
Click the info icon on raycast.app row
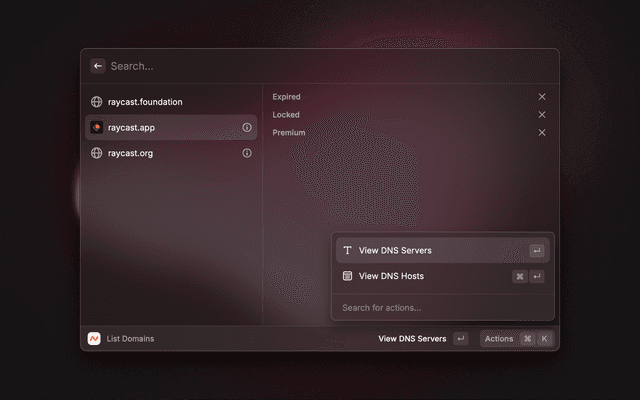click(247, 128)
